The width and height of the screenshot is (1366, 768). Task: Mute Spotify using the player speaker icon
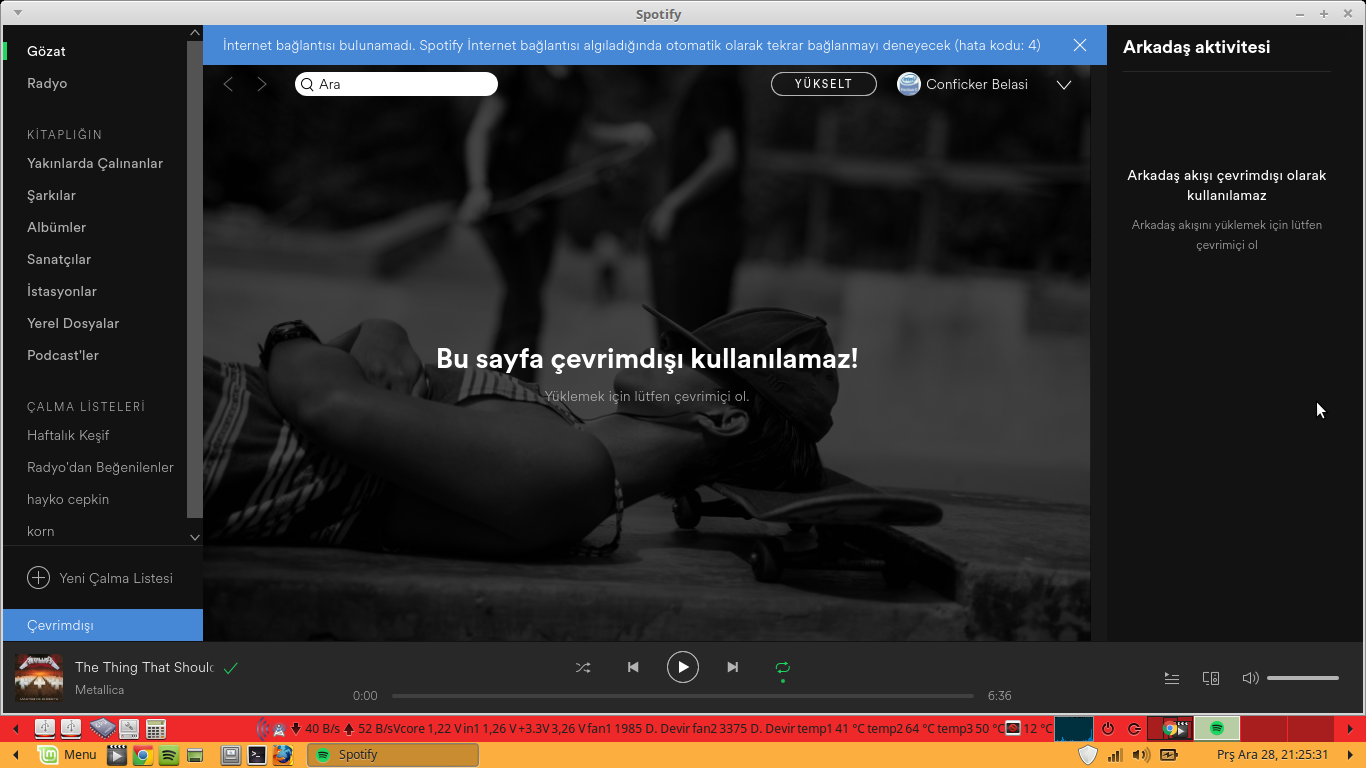point(1250,678)
